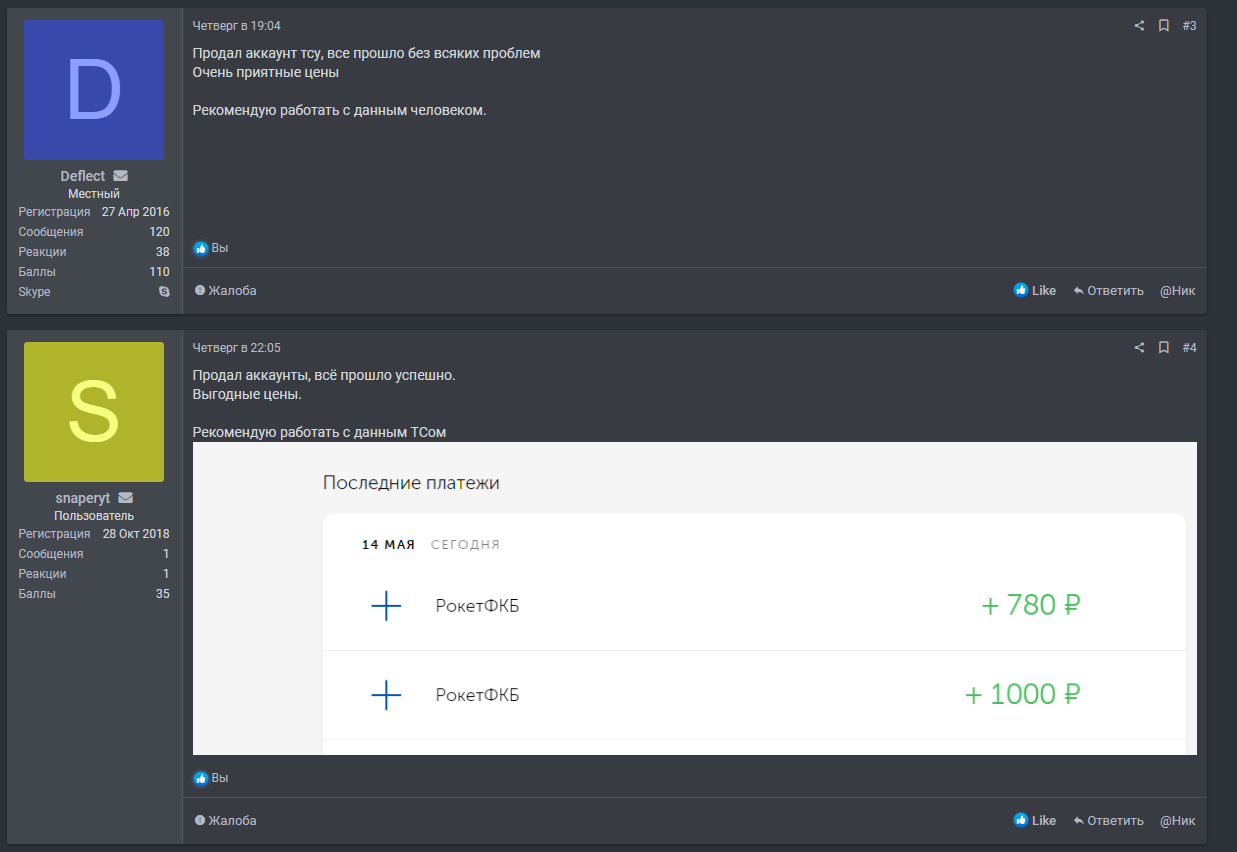Toggle Like on snaperyt's post

(1035, 821)
